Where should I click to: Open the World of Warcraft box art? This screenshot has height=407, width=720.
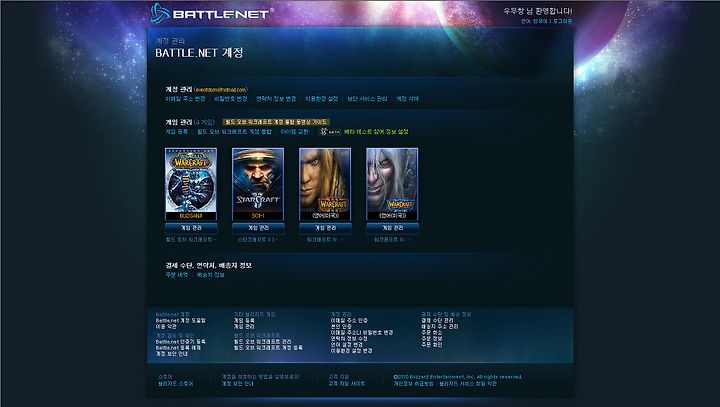191,184
